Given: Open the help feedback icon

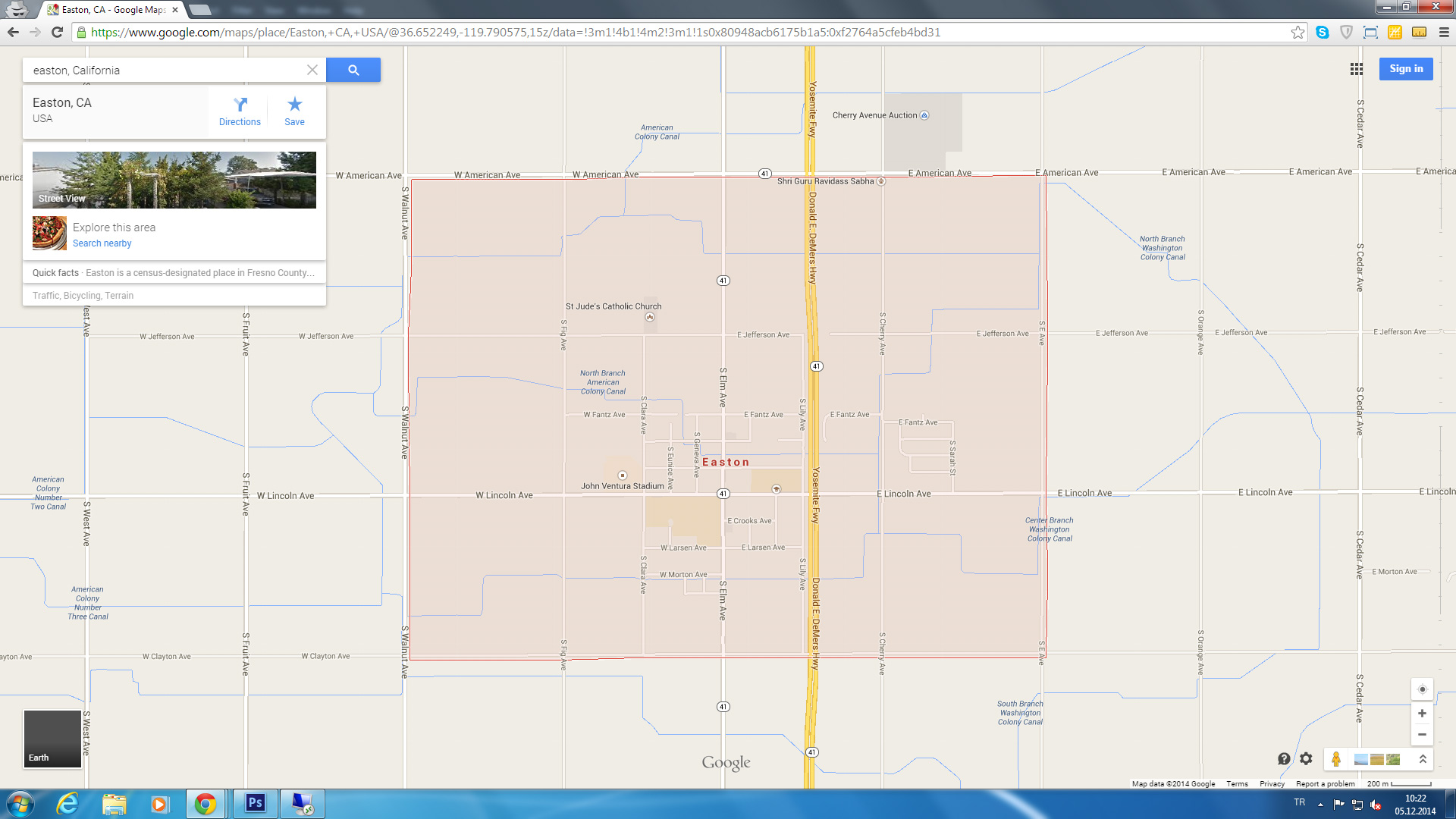Looking at the screenshot, I should (x=1284, y=759).
